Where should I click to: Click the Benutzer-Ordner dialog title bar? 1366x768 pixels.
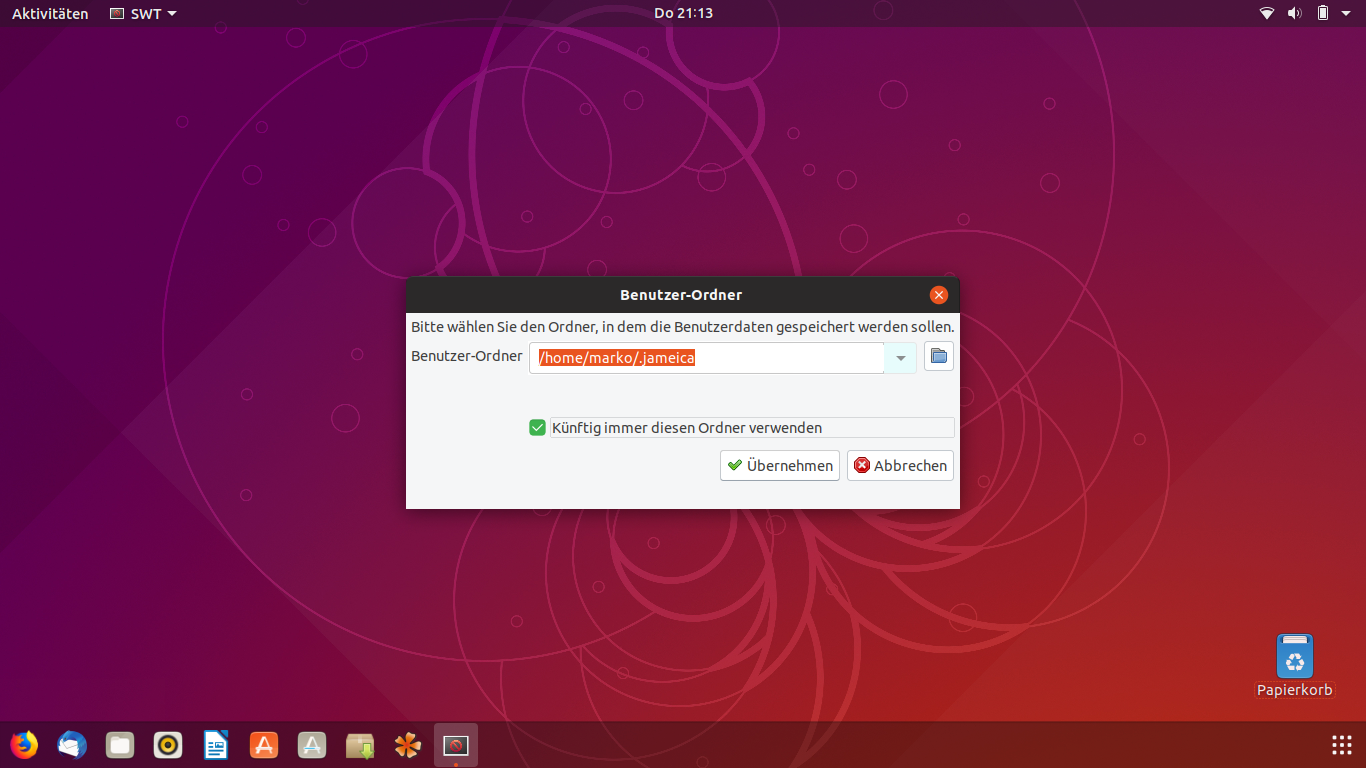tap(682, 295)
